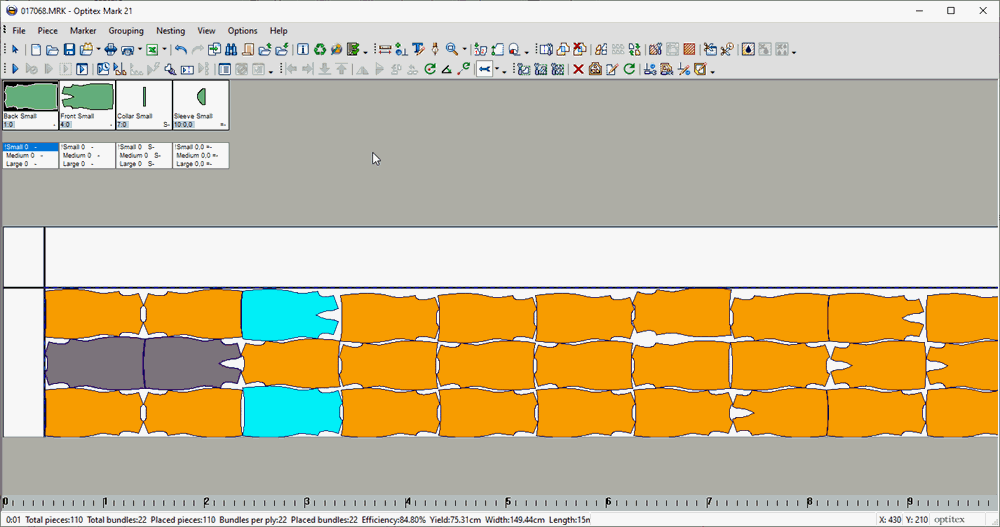Image resolution: width=1000 pixels, height=527 pixels.
Task: Click the Undo arrow icon
Action: tap(180, 49)
